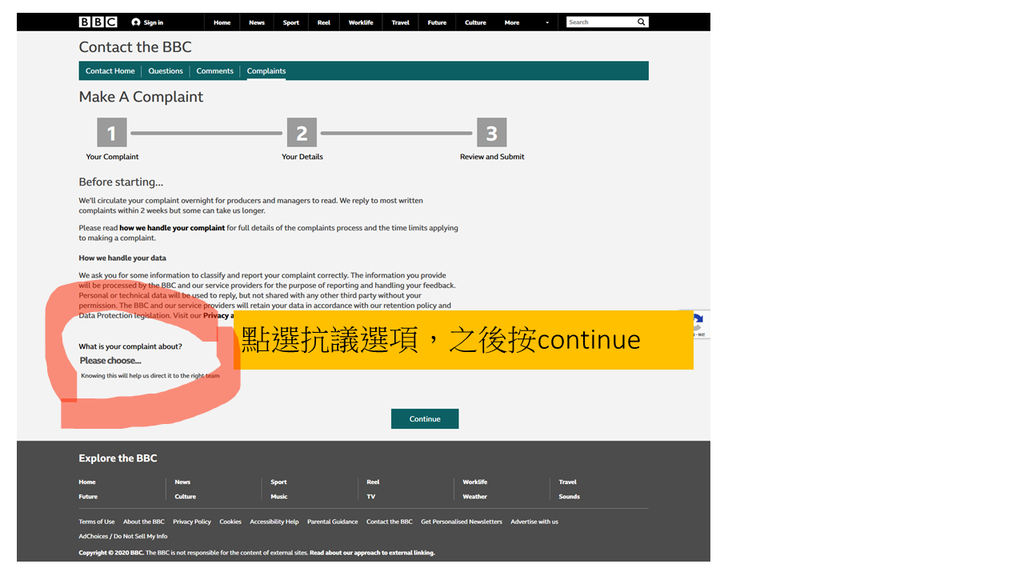Switch to the Contact Home tab
Image resolution: width=1024 pixels, height=576 pixels.
click(110, 71)
